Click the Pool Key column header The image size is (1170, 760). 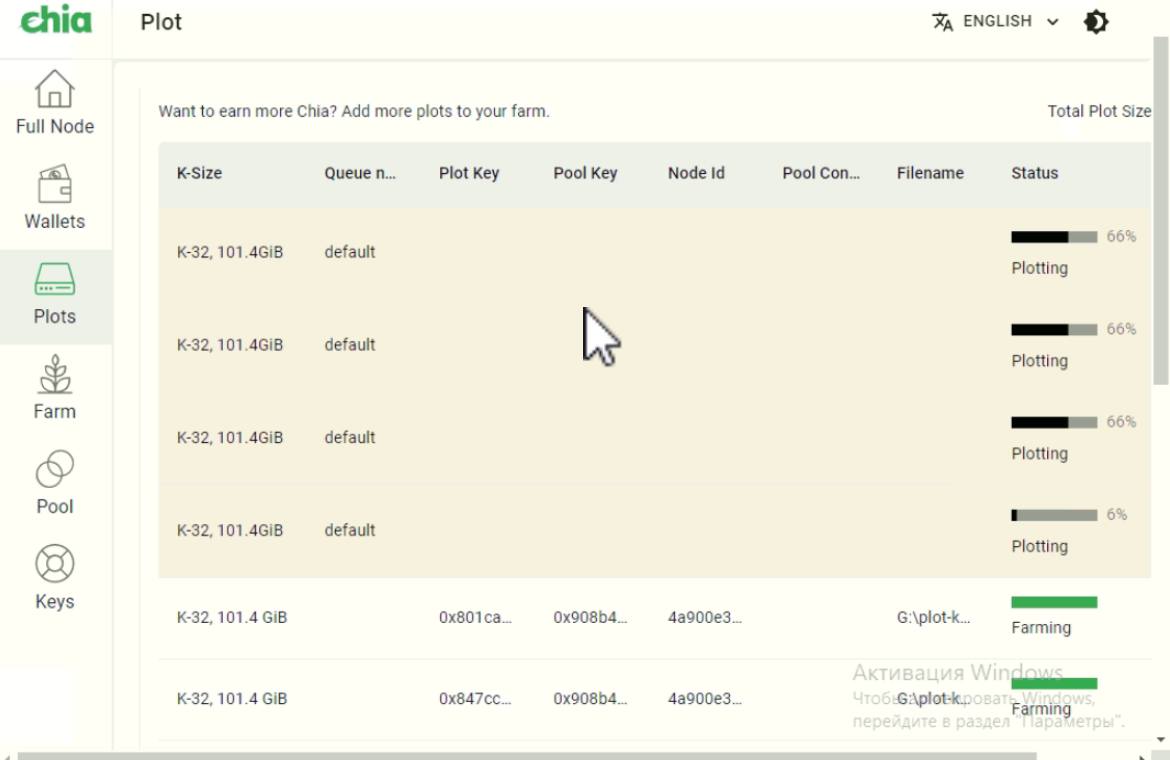coord(585,173)
